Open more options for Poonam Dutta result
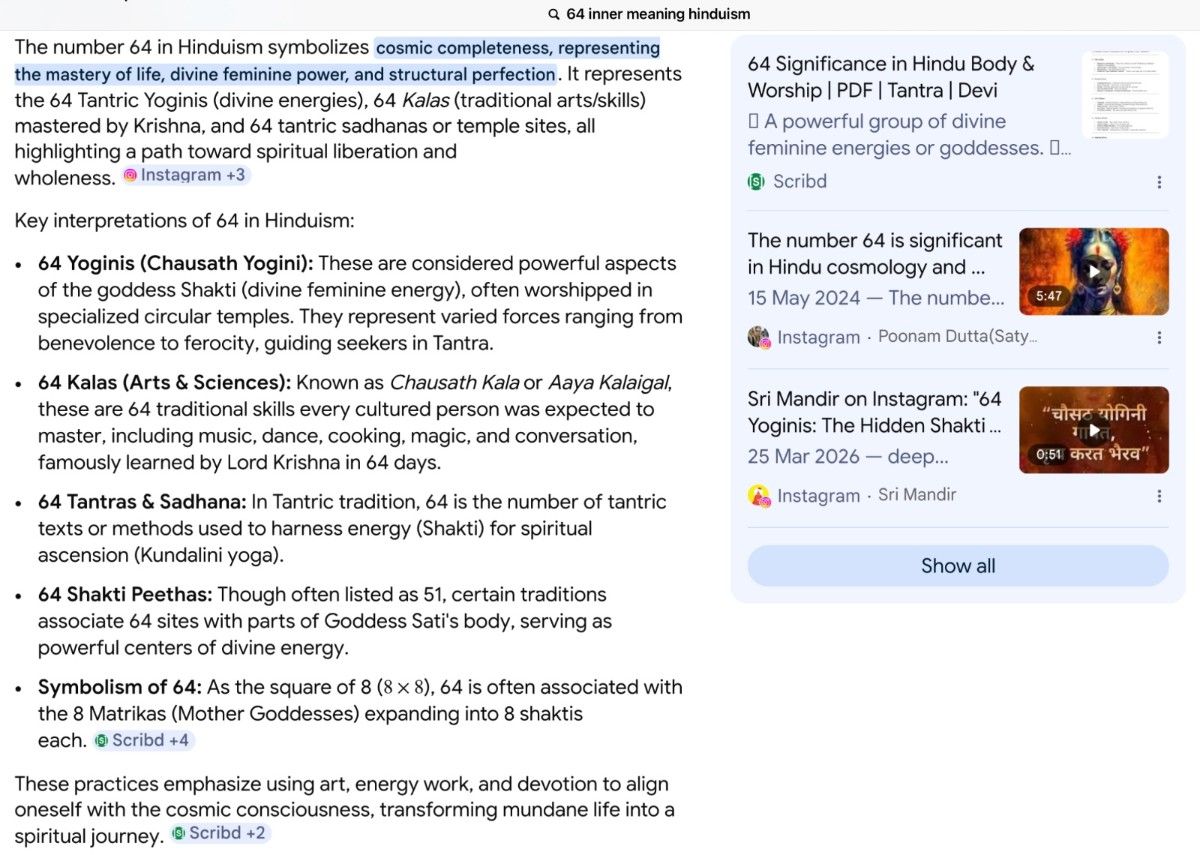Viewport: 1200px width, 855px height. (x=1159, y=337)
